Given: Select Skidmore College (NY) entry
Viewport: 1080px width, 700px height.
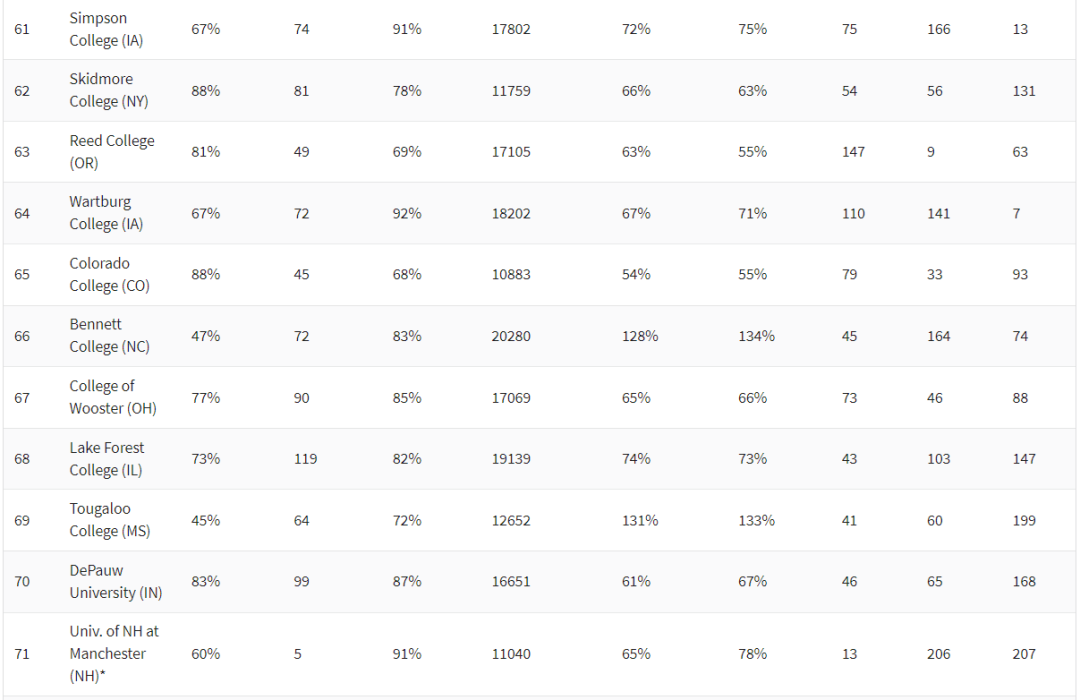Looking at the screenshot, I should [109, 90].
